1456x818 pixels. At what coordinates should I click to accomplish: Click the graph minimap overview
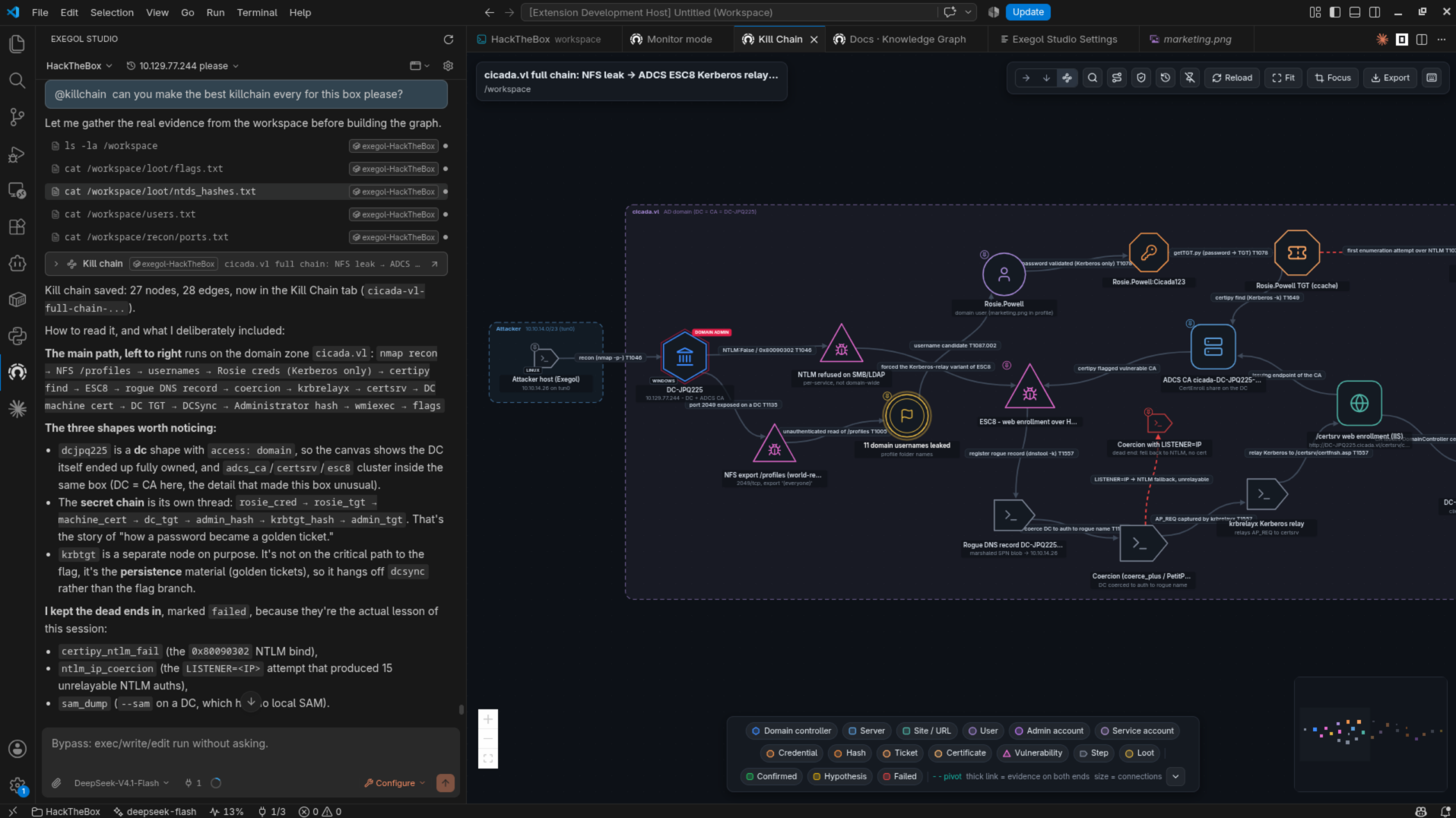coord(1370,733)
